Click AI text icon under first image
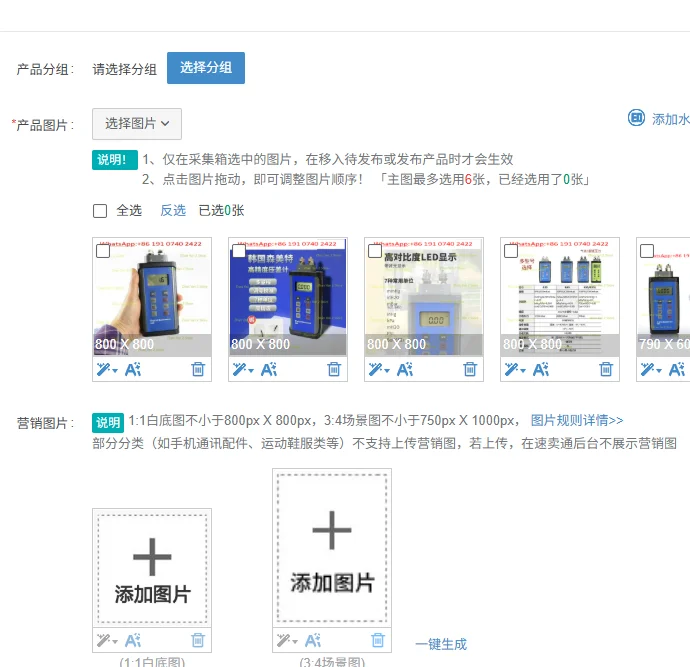The width and height of the screenshot is (690, 667). point(133,369)
